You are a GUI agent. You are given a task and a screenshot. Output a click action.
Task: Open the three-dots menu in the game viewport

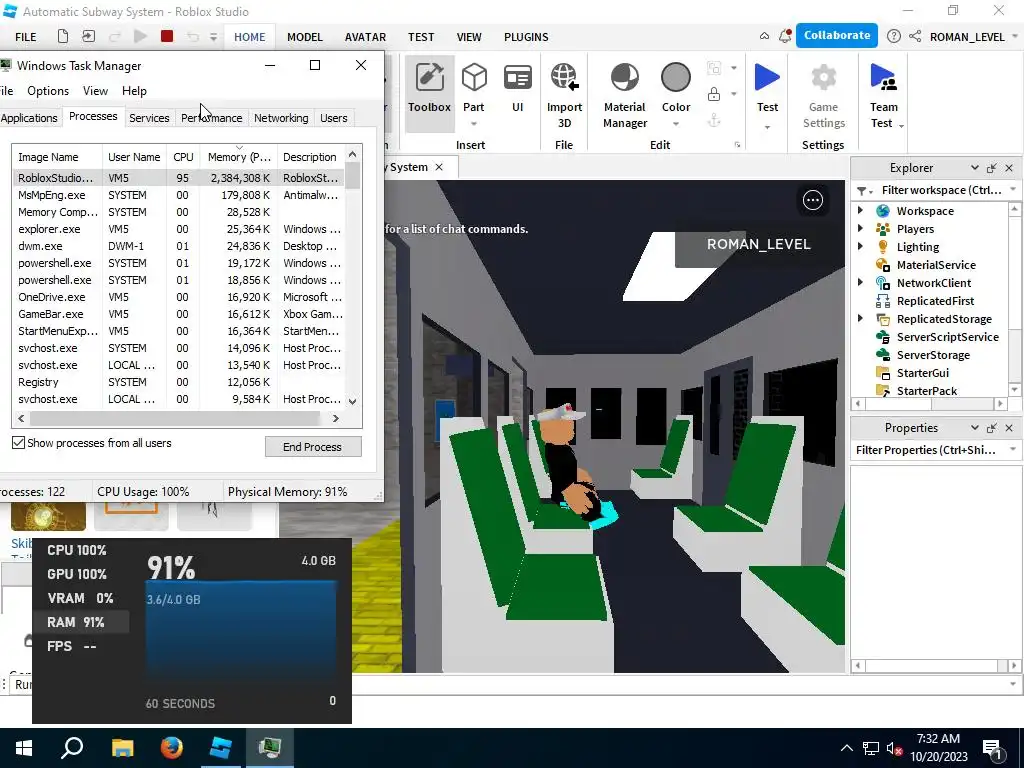[812, 200]
